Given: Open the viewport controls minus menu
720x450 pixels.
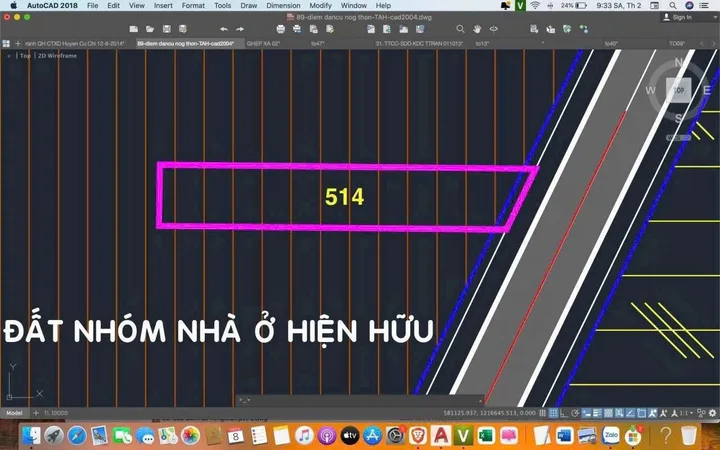Looking at the screenshot, I should click(8, 56).
